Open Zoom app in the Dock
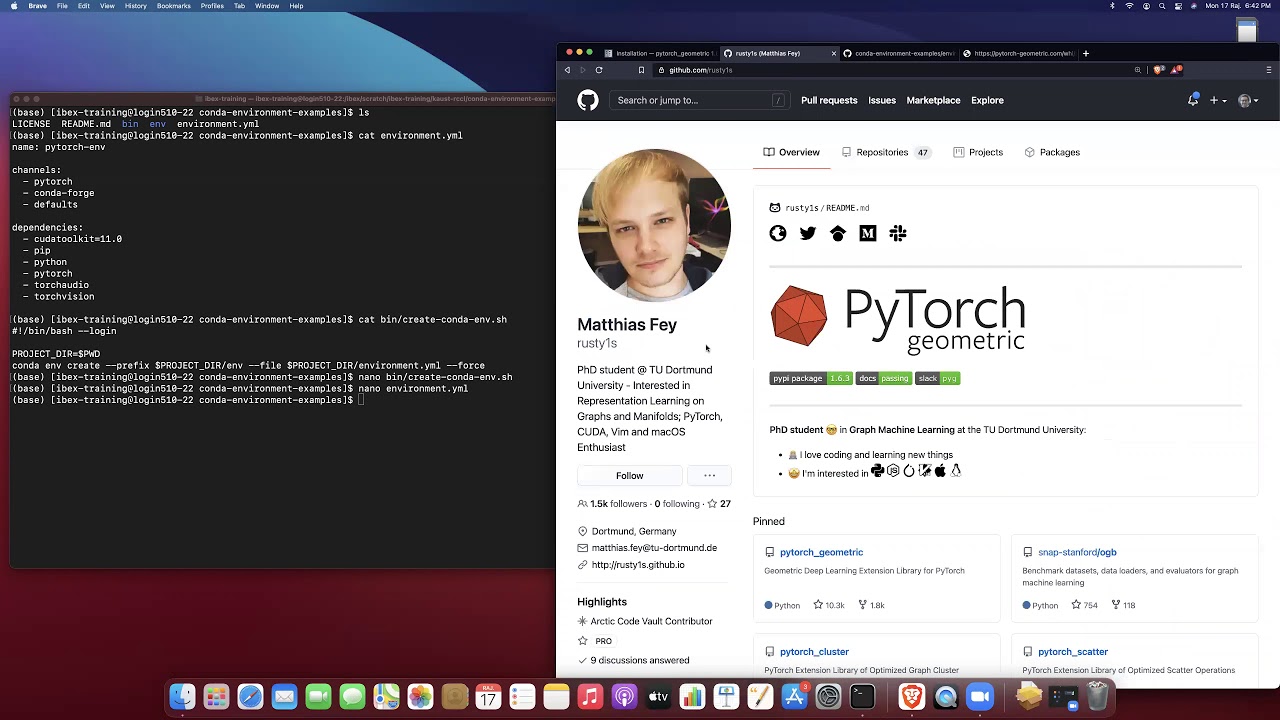This screenshot has height=720, width=1280. [x=979, y=697]
